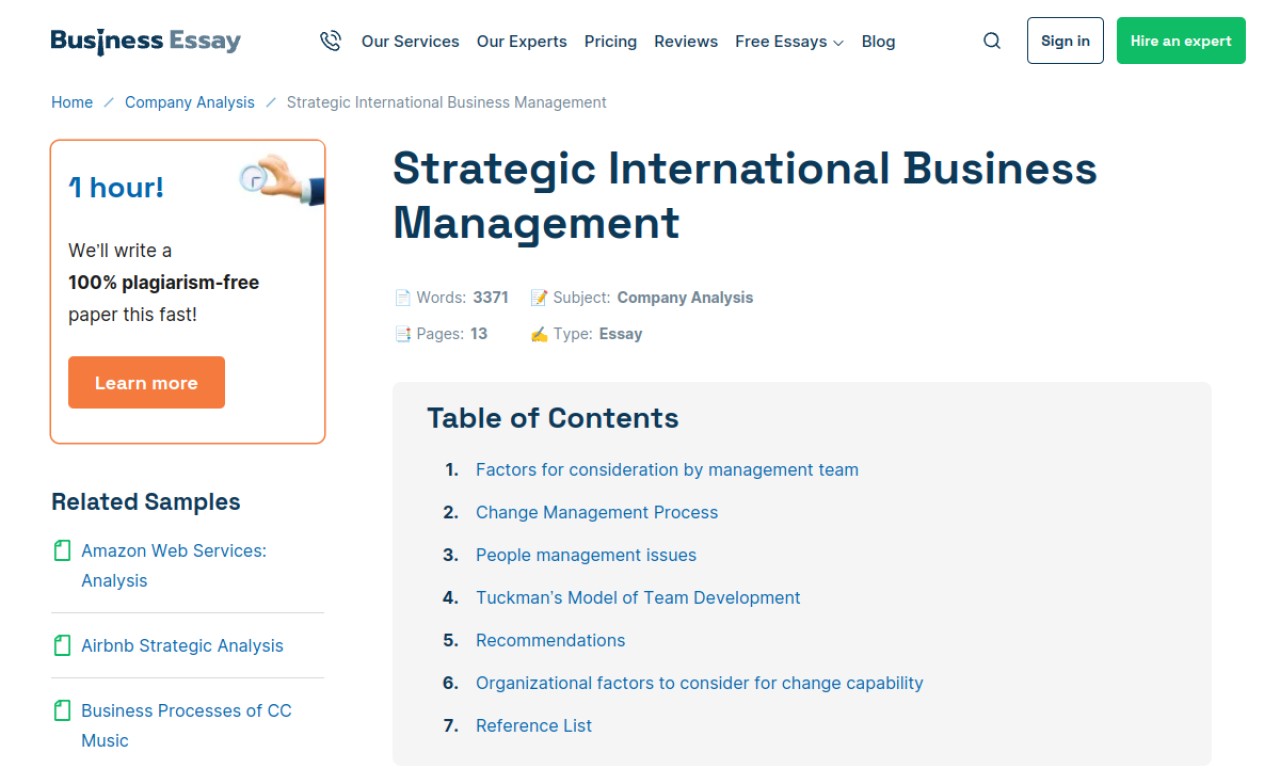Click the Business Essay logo
Screen dimensions: 1280x768
coord(146,41)
